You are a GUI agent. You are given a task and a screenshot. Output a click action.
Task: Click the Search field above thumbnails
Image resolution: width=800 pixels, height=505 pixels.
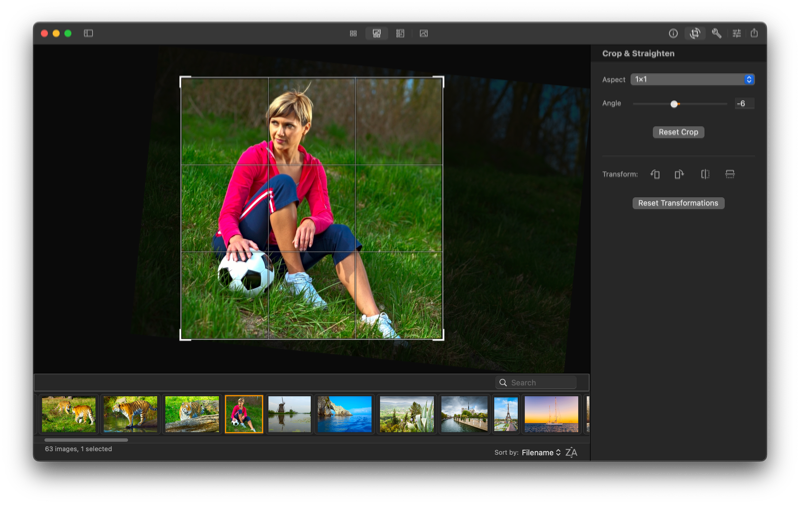541,383
